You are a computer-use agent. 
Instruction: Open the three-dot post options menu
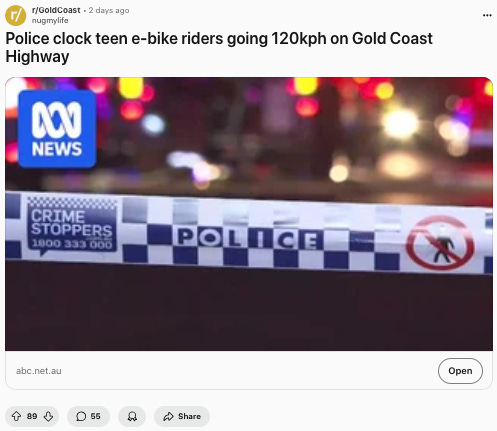(x=487, y=15)
